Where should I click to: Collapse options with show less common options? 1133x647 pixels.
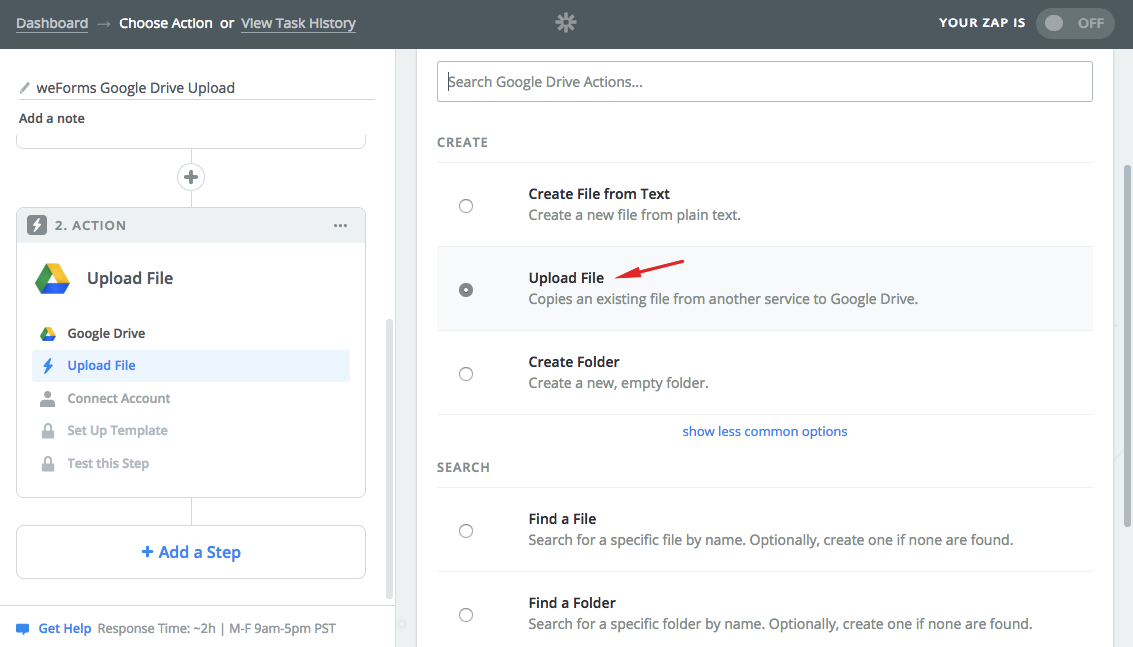pyautogui.click(x=764, y=432)
